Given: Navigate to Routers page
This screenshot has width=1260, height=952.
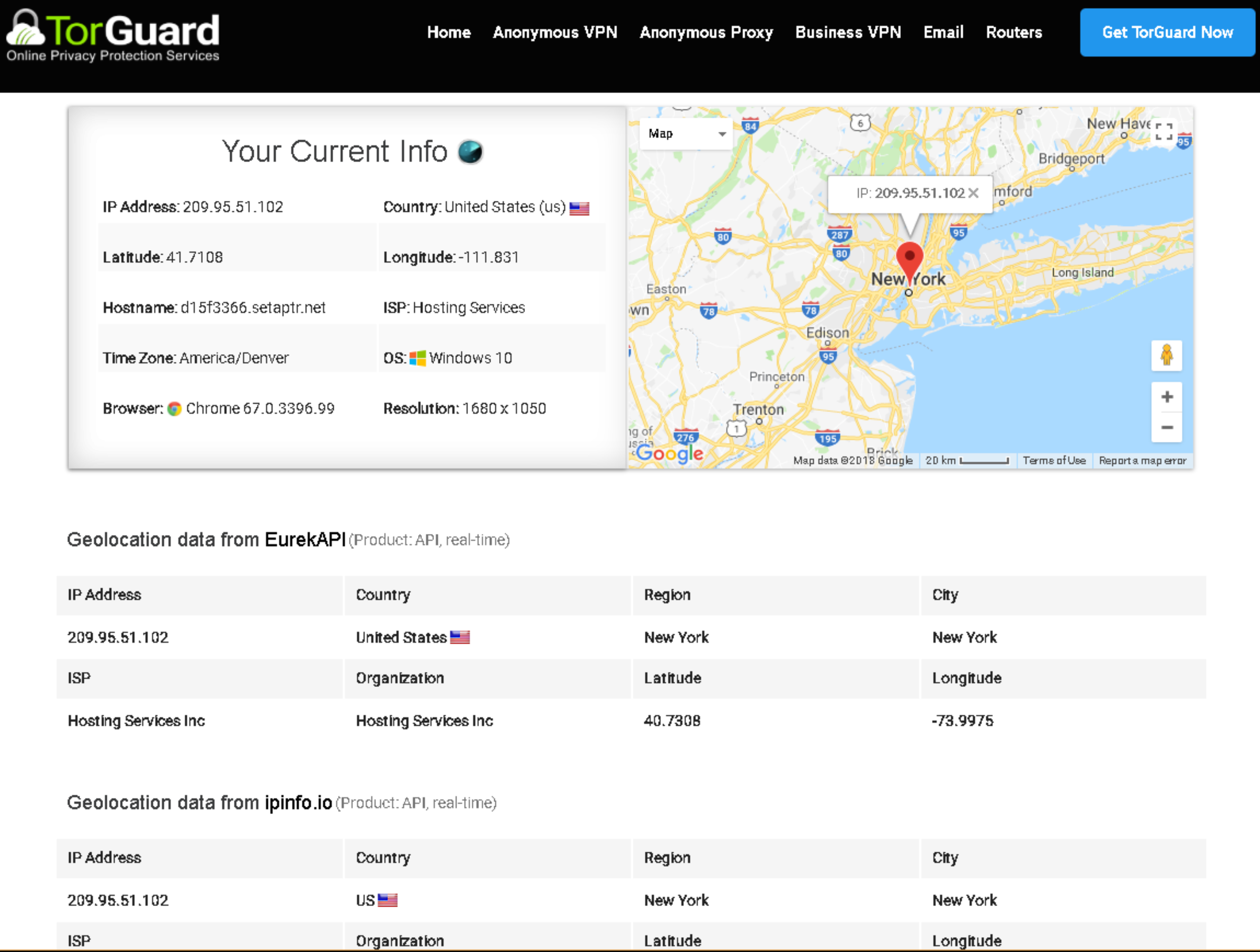Looking at the screenshot, I should (1014, 33).
